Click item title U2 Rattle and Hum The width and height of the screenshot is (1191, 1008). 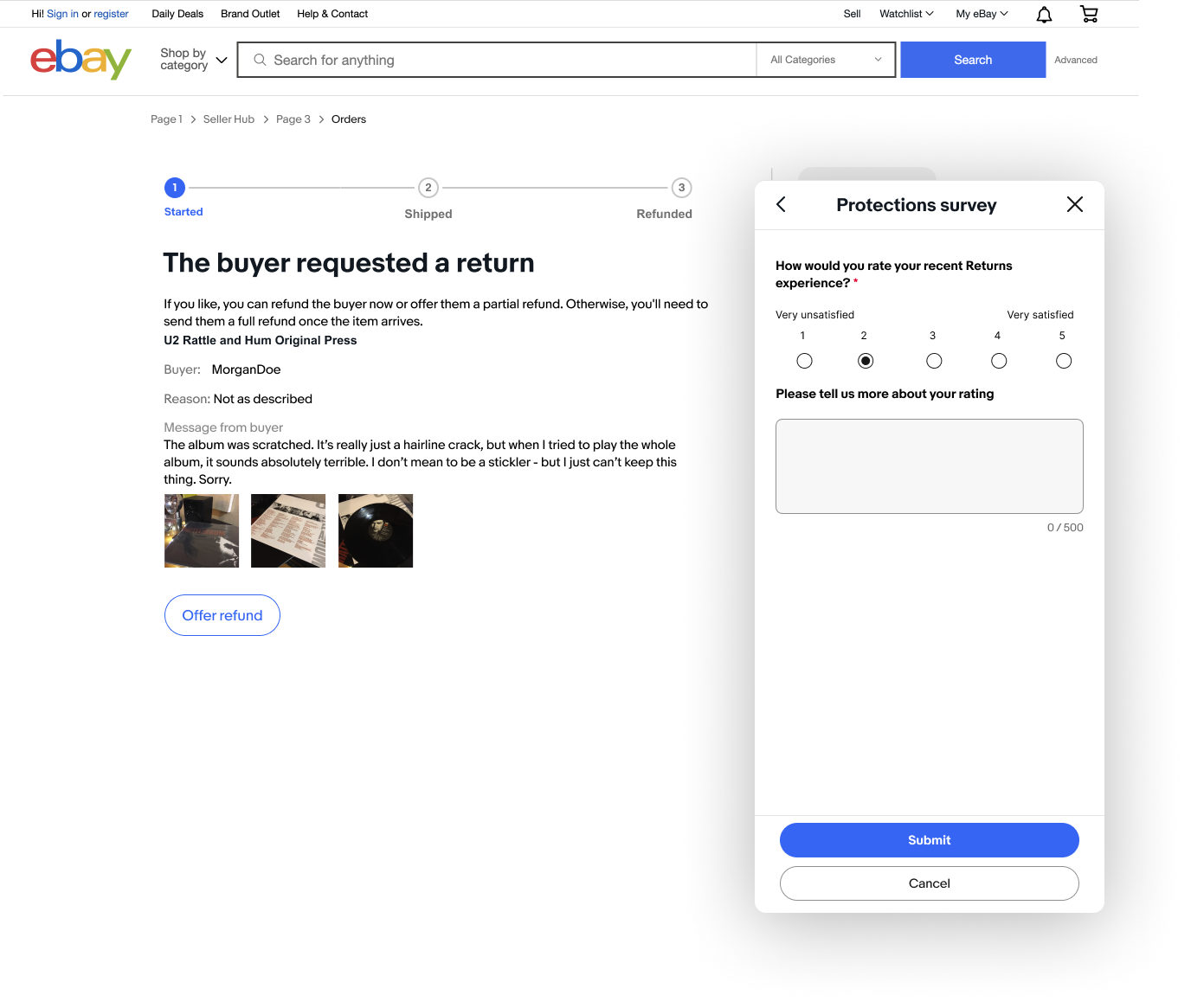click(261, 340)
